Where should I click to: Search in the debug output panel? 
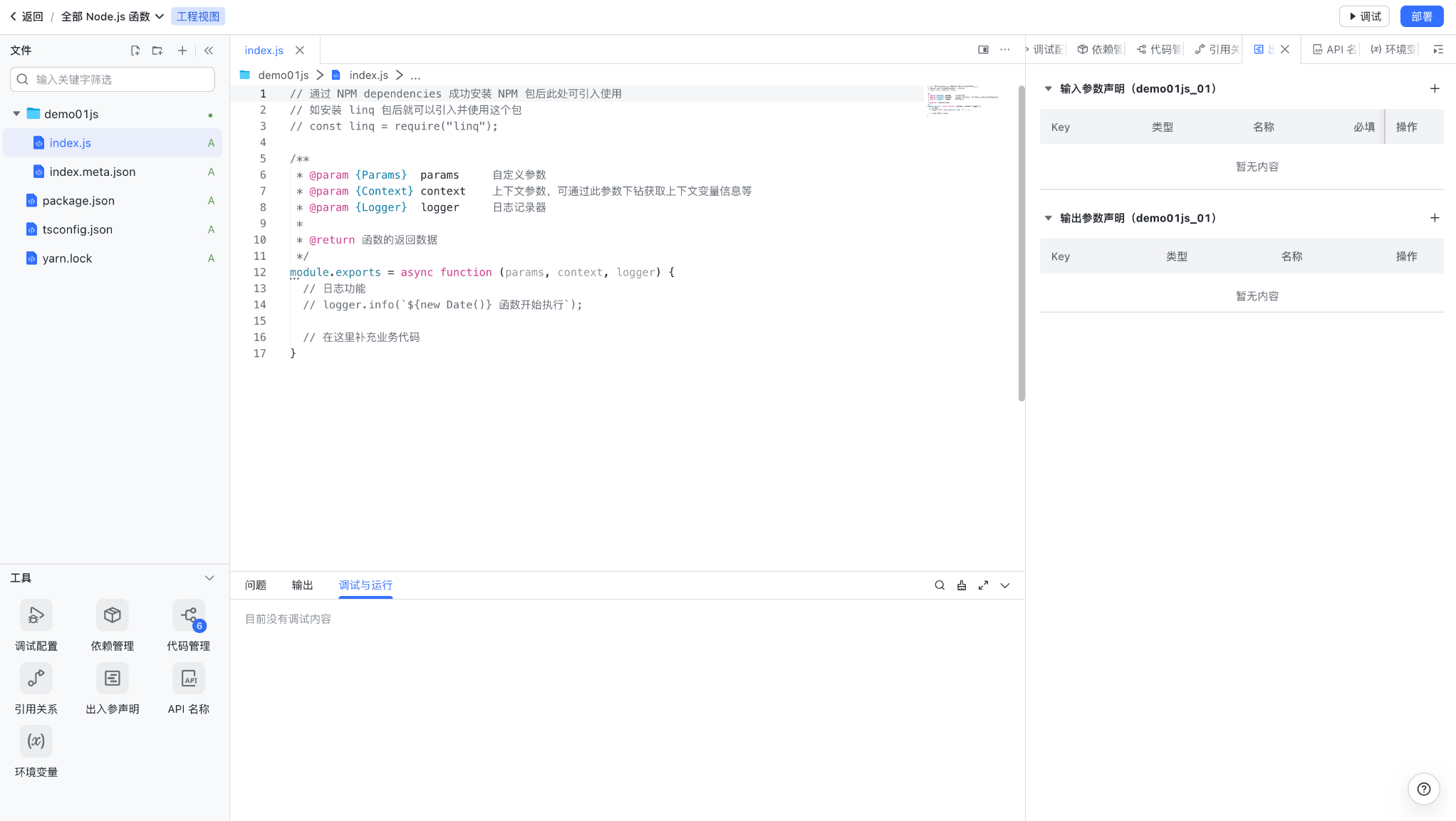tap(940, 585)
